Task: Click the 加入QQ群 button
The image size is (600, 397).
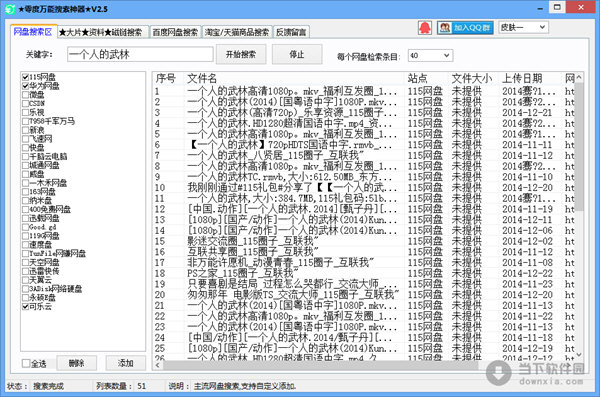Action: click(x=465, y=28)
